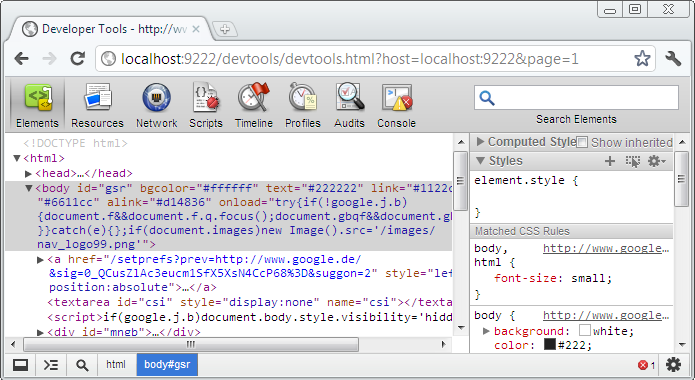Click the browser back arrow
This screenshot has width=695, height=380.
point(21,58)
